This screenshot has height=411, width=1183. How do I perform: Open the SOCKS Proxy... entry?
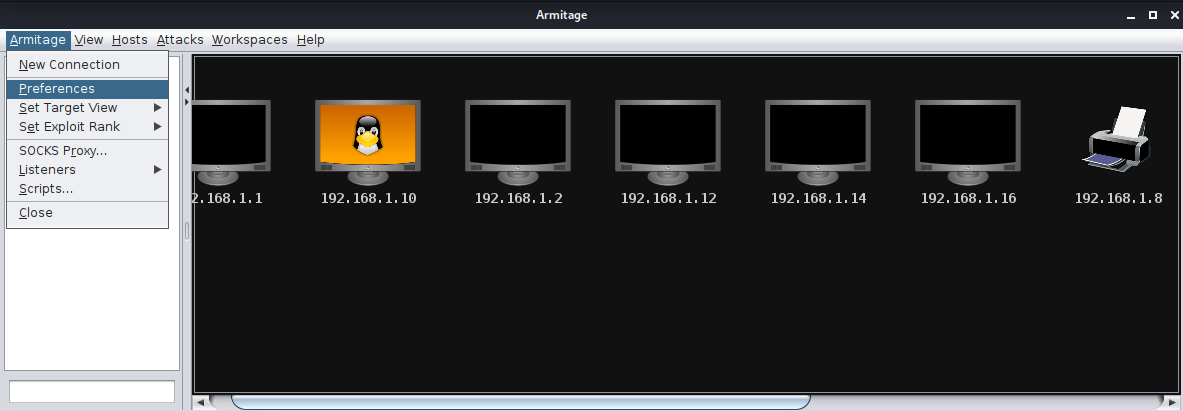click(88, 151)
